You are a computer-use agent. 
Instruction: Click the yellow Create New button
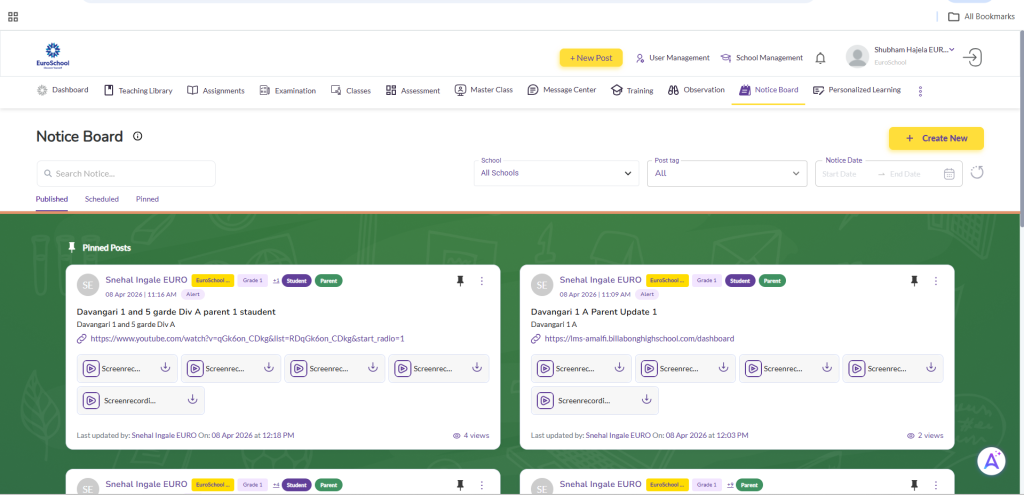click(936, 138)
